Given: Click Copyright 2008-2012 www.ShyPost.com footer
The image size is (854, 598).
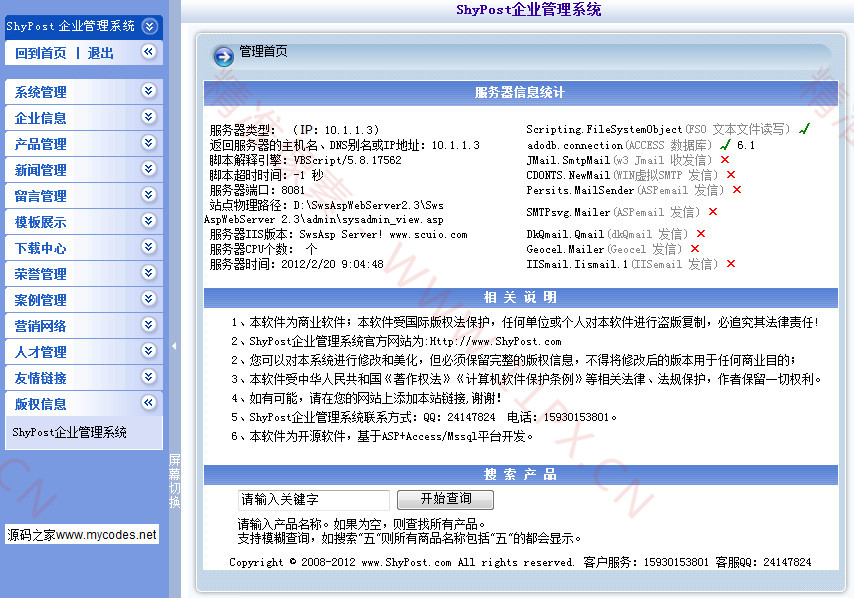Looking at the screenshot, I should [x=402, y=562].
